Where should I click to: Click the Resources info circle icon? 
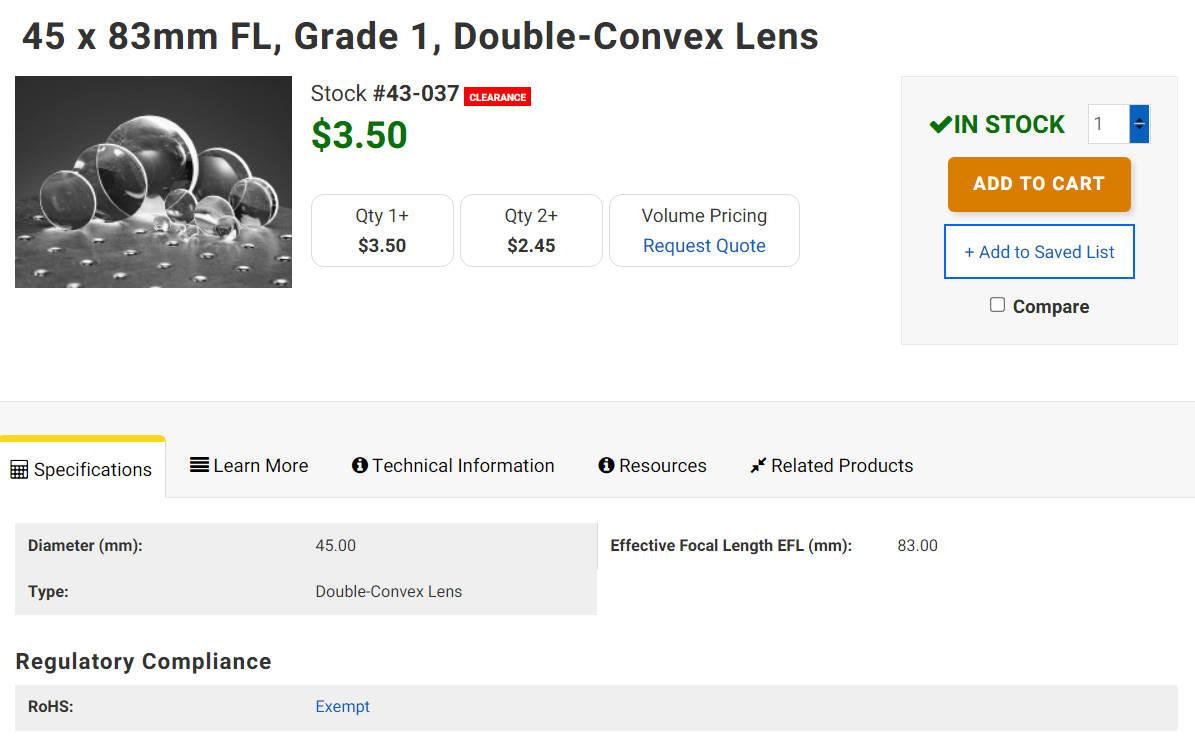pyautogui.click(x=606, y=466)
